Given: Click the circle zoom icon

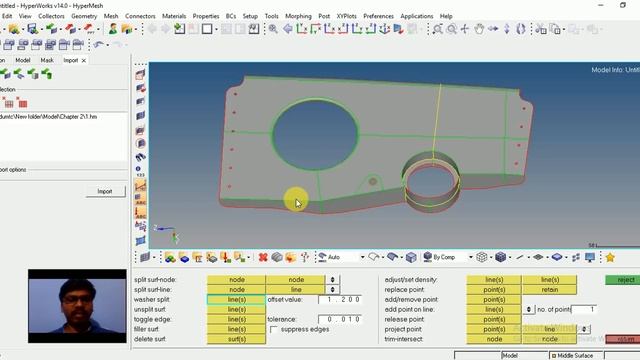Looking at the screenshot, I should [x=451, y=29].
